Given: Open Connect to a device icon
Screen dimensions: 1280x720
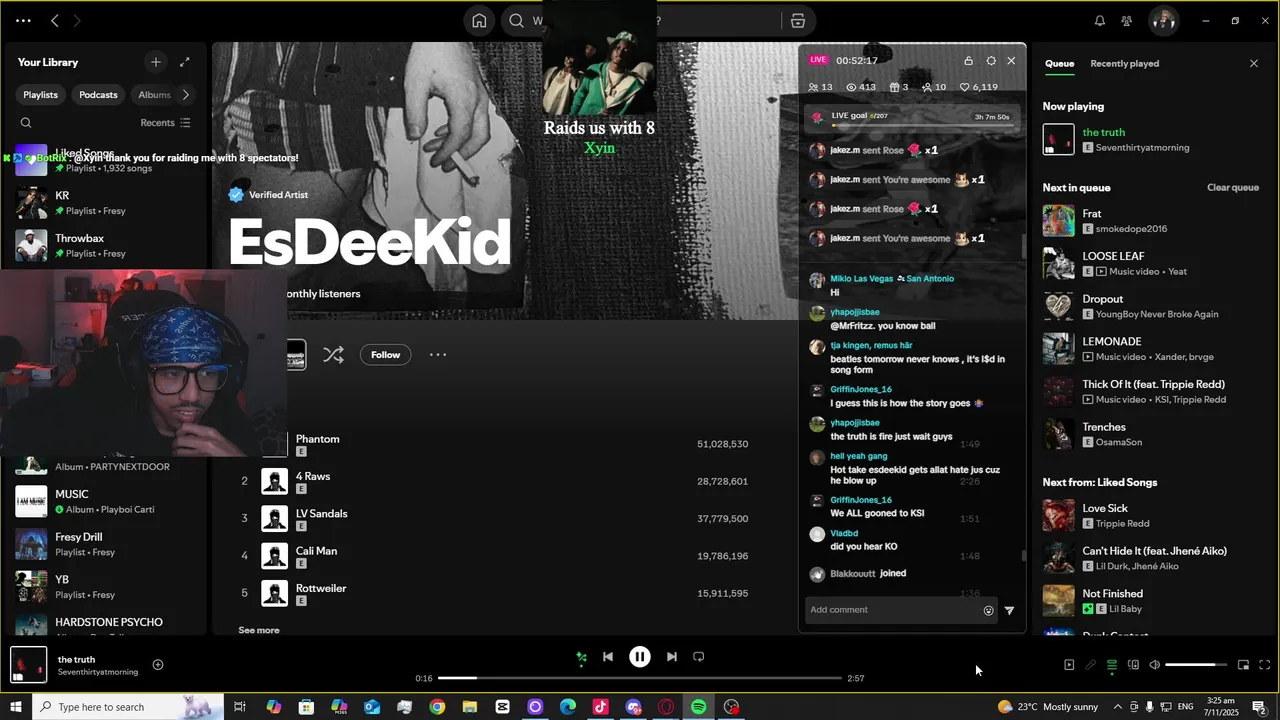Looking at the screenshot, I should (1133, 665).
